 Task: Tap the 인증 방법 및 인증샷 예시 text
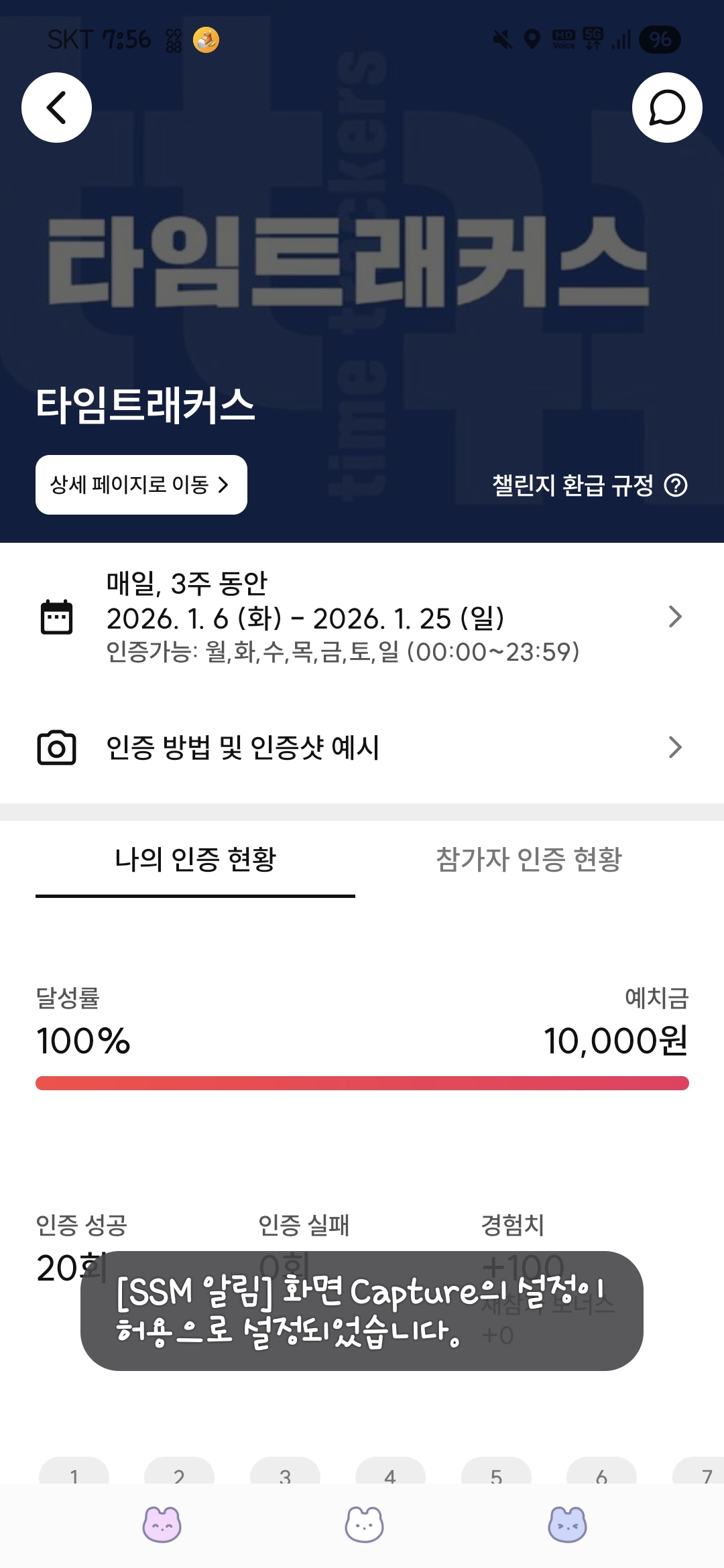pyautogui.click(x=243, y=747)
